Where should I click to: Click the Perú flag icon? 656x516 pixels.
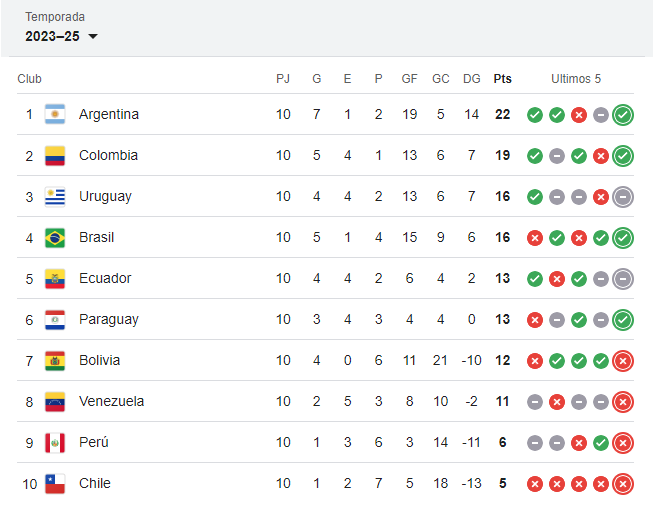click(x=55, y=442)
